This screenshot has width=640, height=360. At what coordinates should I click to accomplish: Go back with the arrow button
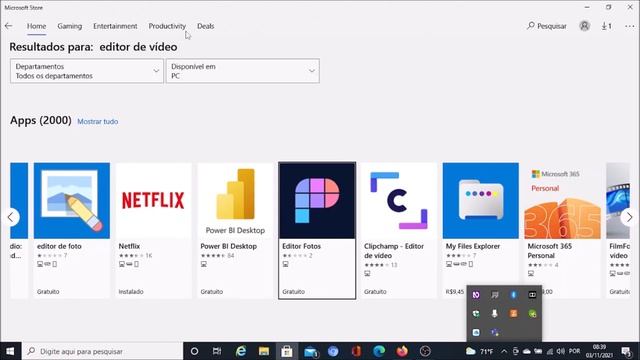(9, 26)
